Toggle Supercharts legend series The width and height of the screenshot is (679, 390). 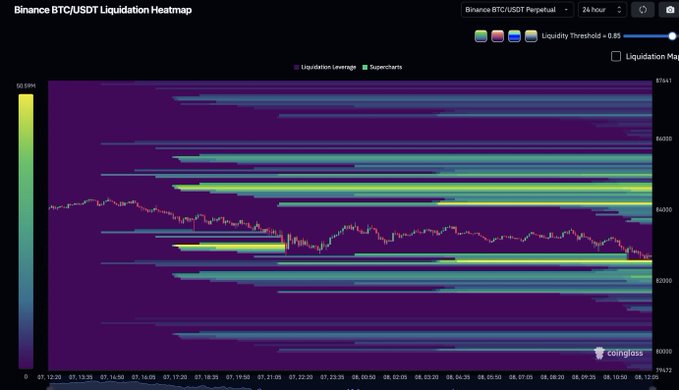[382, 67]
